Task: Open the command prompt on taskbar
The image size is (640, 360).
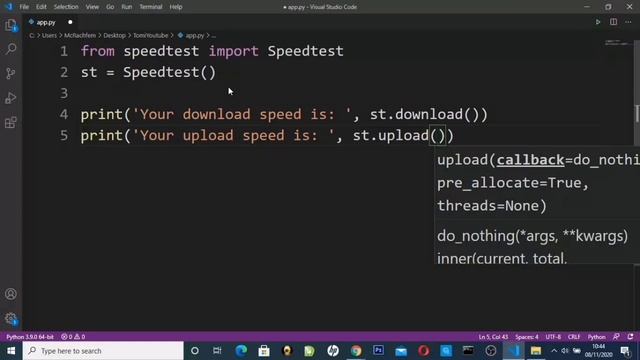Action: click(468, 351)
